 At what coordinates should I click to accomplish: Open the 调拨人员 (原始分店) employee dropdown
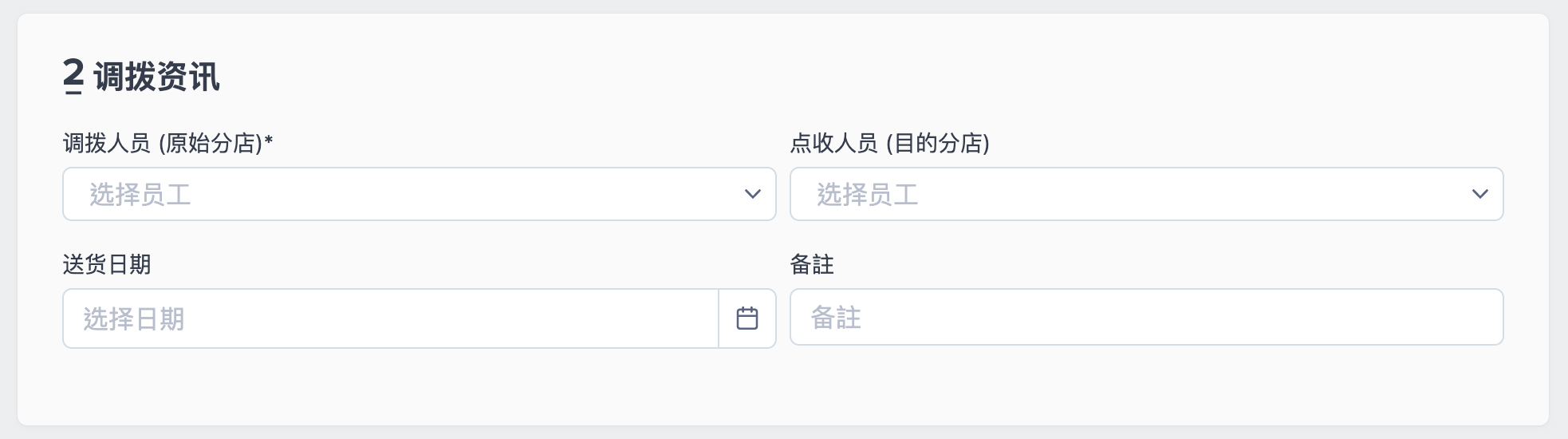420,194
